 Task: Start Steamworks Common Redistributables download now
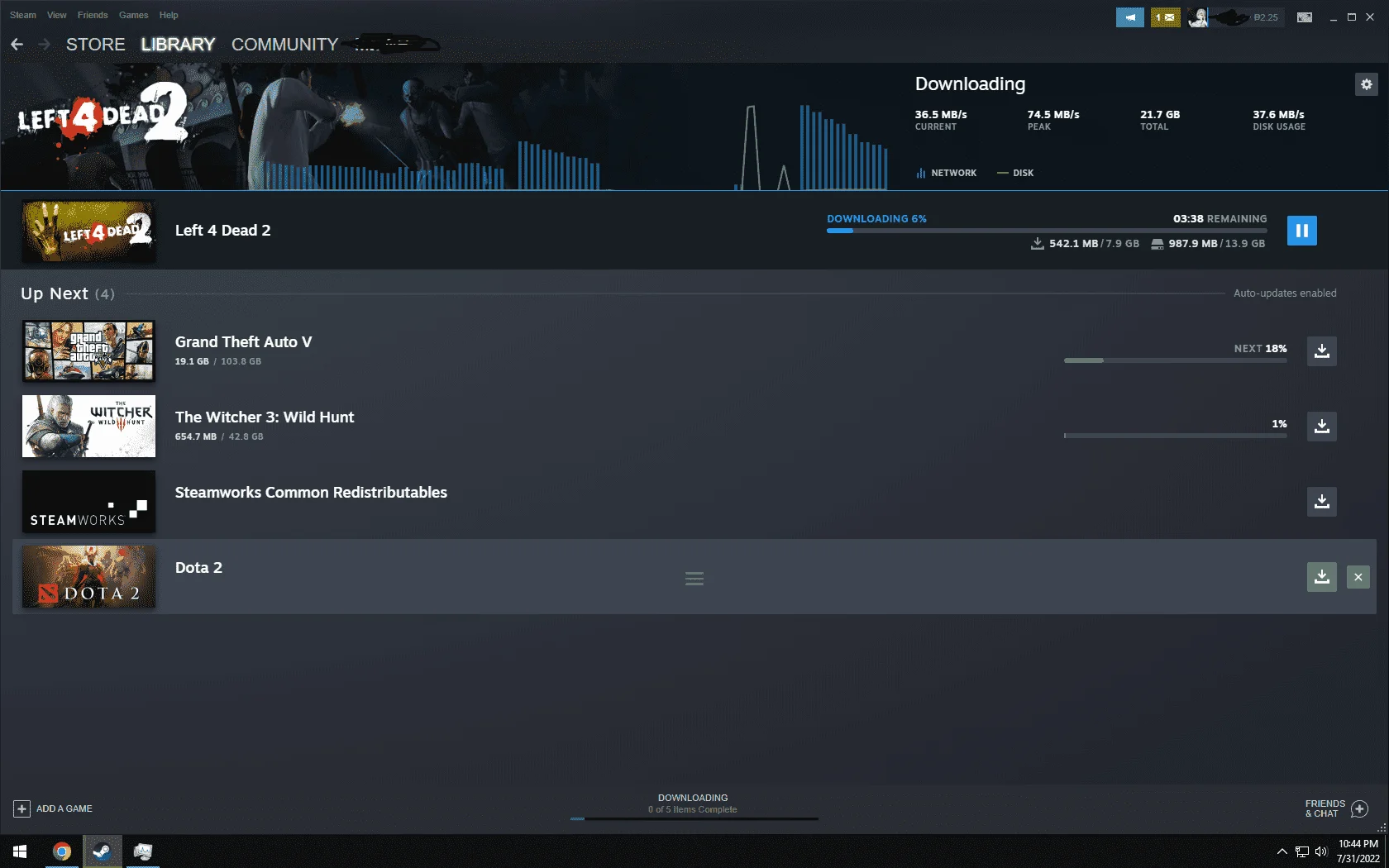coord(1321,501)
